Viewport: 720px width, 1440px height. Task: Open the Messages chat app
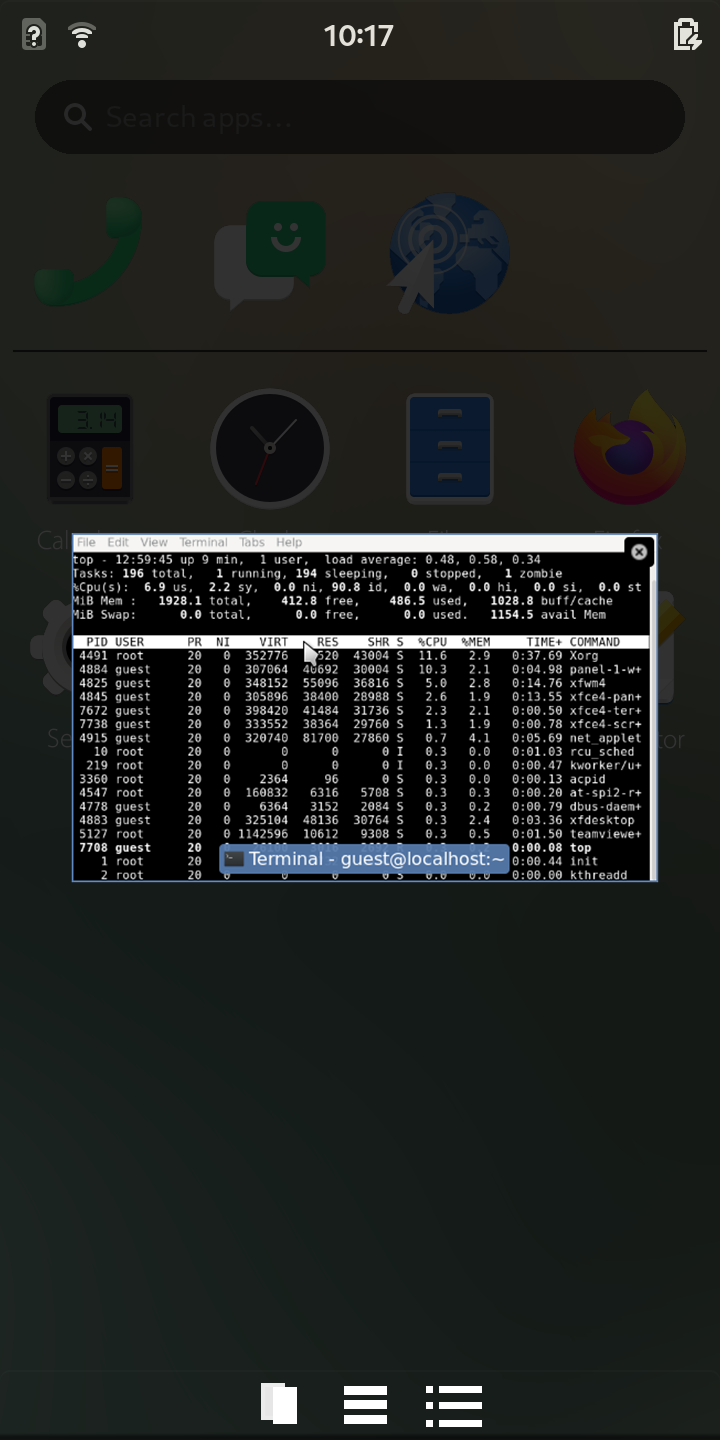pyautogui.click(x=270, y=255)
